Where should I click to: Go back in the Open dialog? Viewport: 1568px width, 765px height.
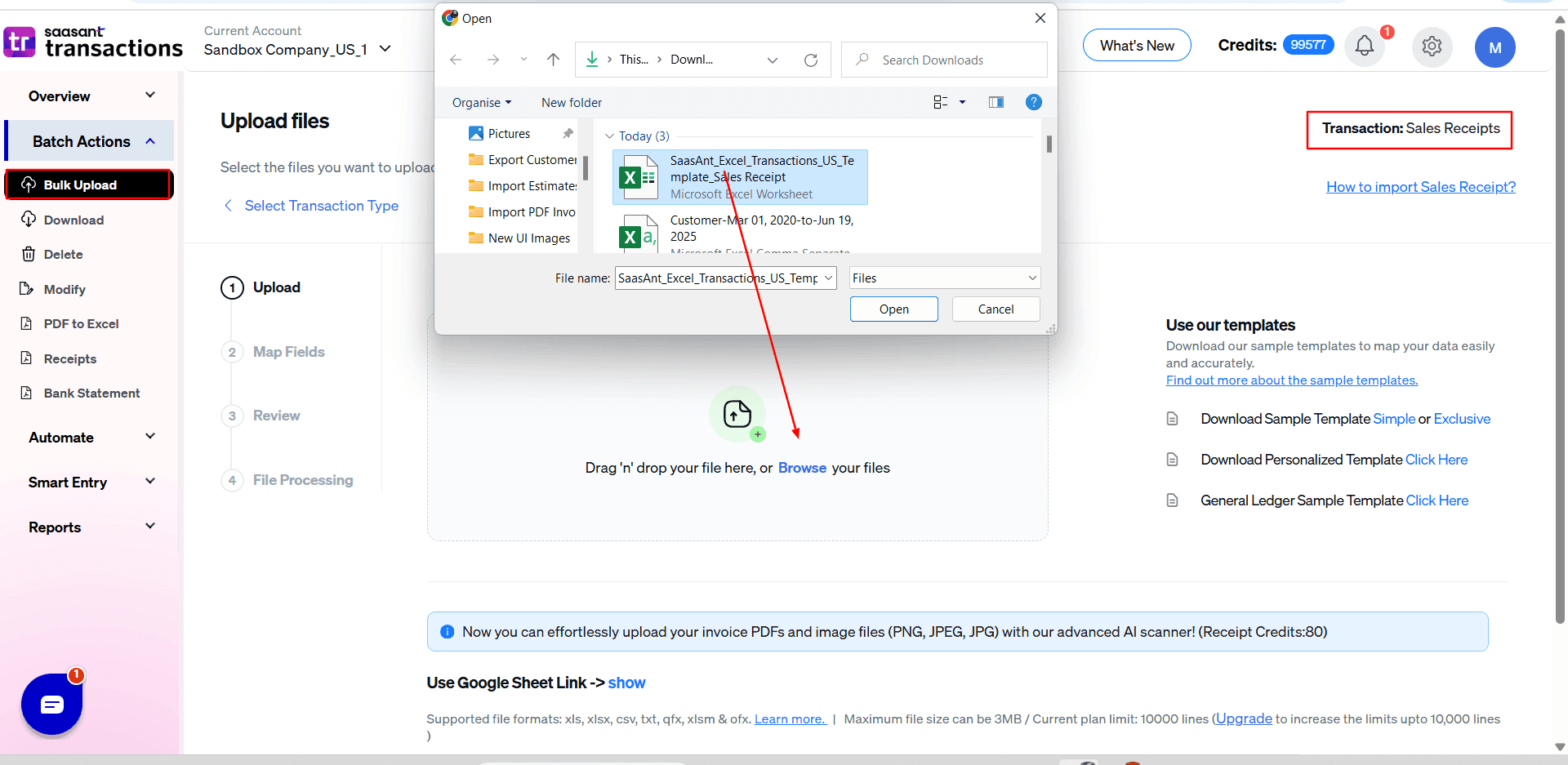coord(456,60)
